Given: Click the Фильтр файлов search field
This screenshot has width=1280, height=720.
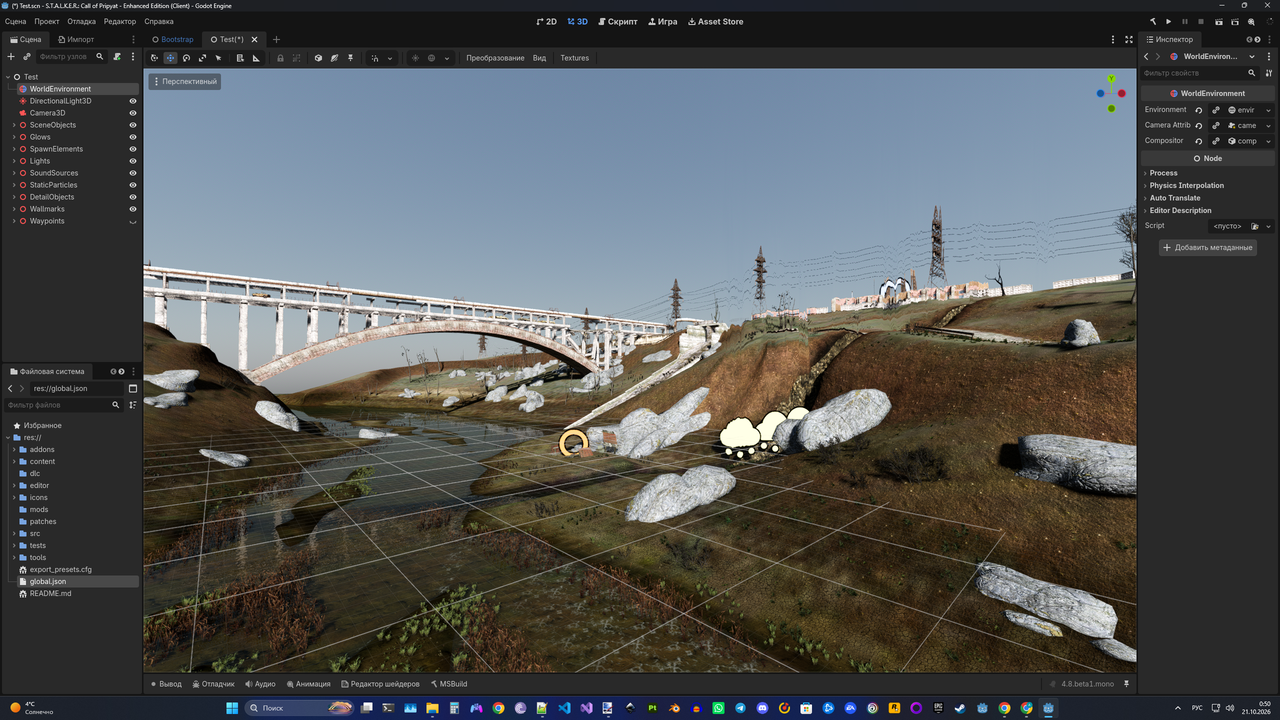Looking at the screenshot, I should tap(62, 405).
